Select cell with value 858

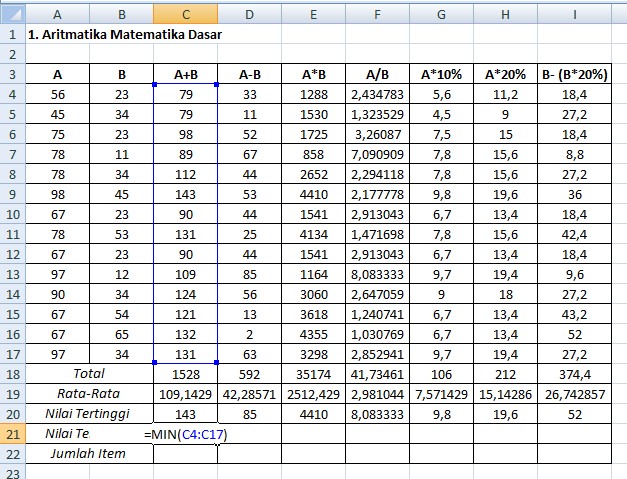pyautogui.click(x=314, y=154)
